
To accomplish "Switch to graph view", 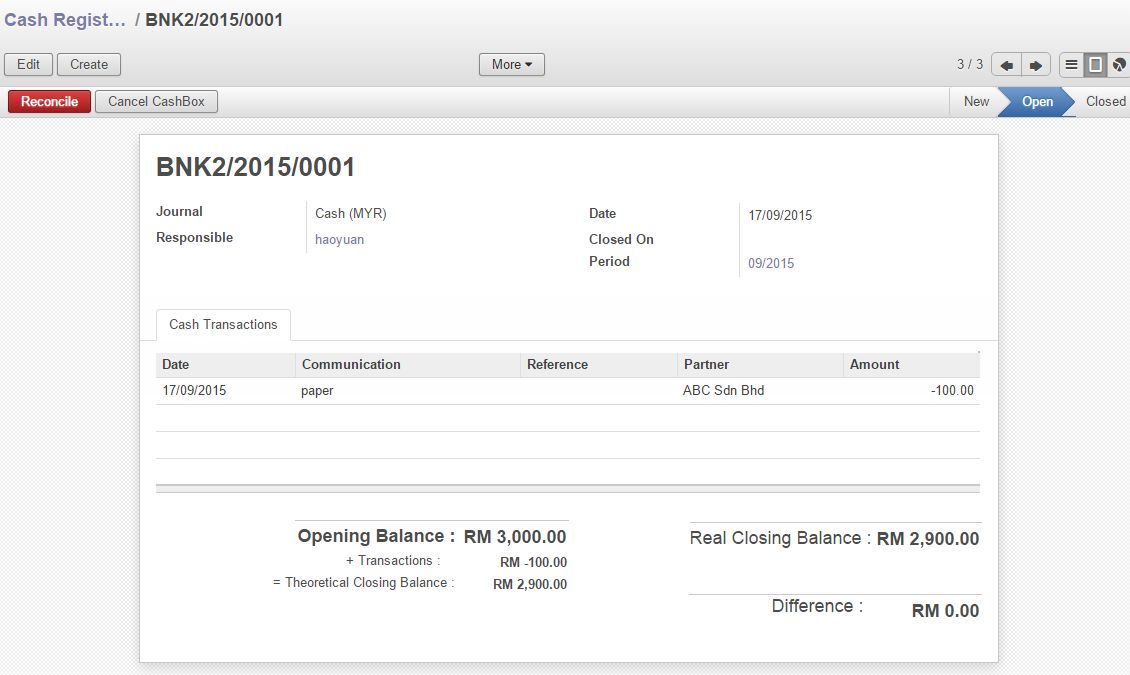I will (x=1118, y=64).
